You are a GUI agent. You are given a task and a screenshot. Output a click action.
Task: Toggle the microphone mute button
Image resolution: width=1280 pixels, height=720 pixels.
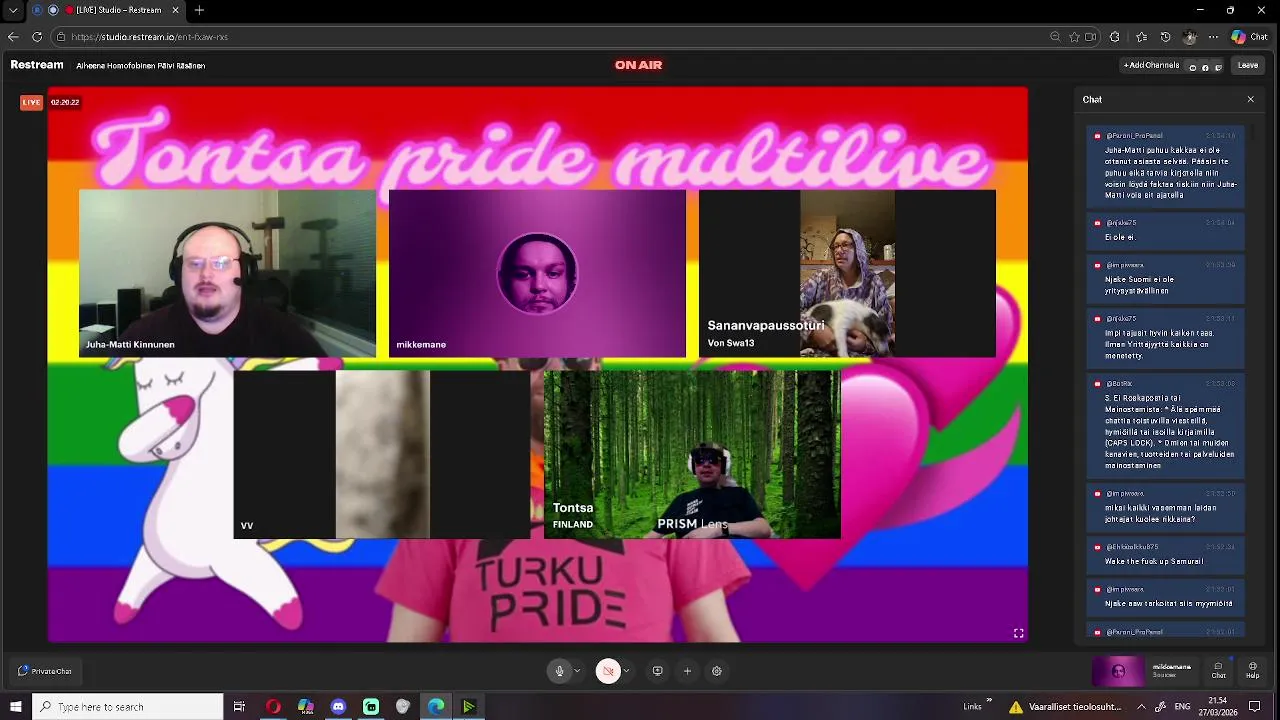pyautogui.click(x=560, y=671)
